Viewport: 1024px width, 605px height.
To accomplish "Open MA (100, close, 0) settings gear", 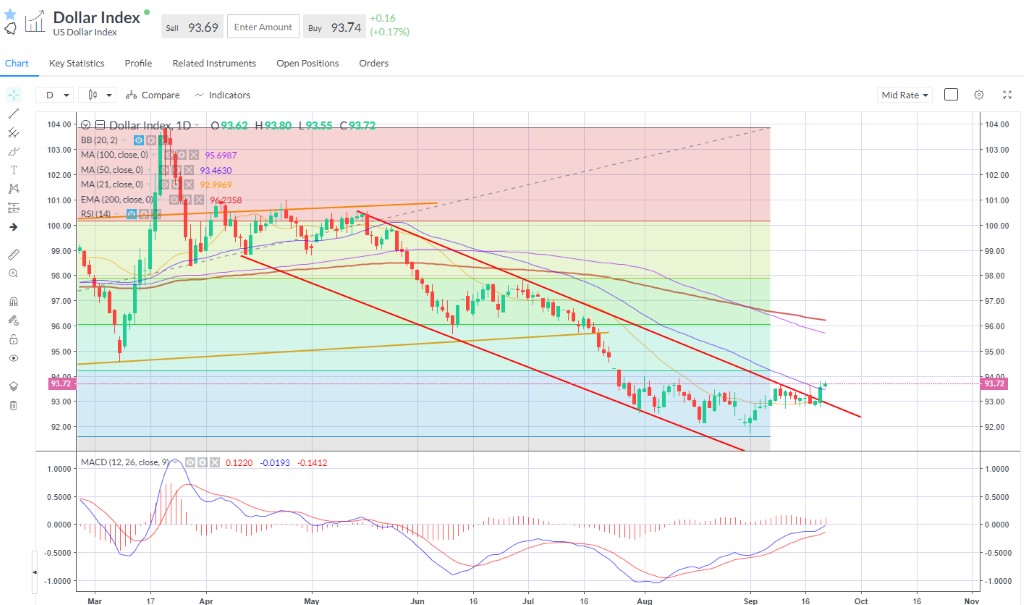I will coord(181,155).
